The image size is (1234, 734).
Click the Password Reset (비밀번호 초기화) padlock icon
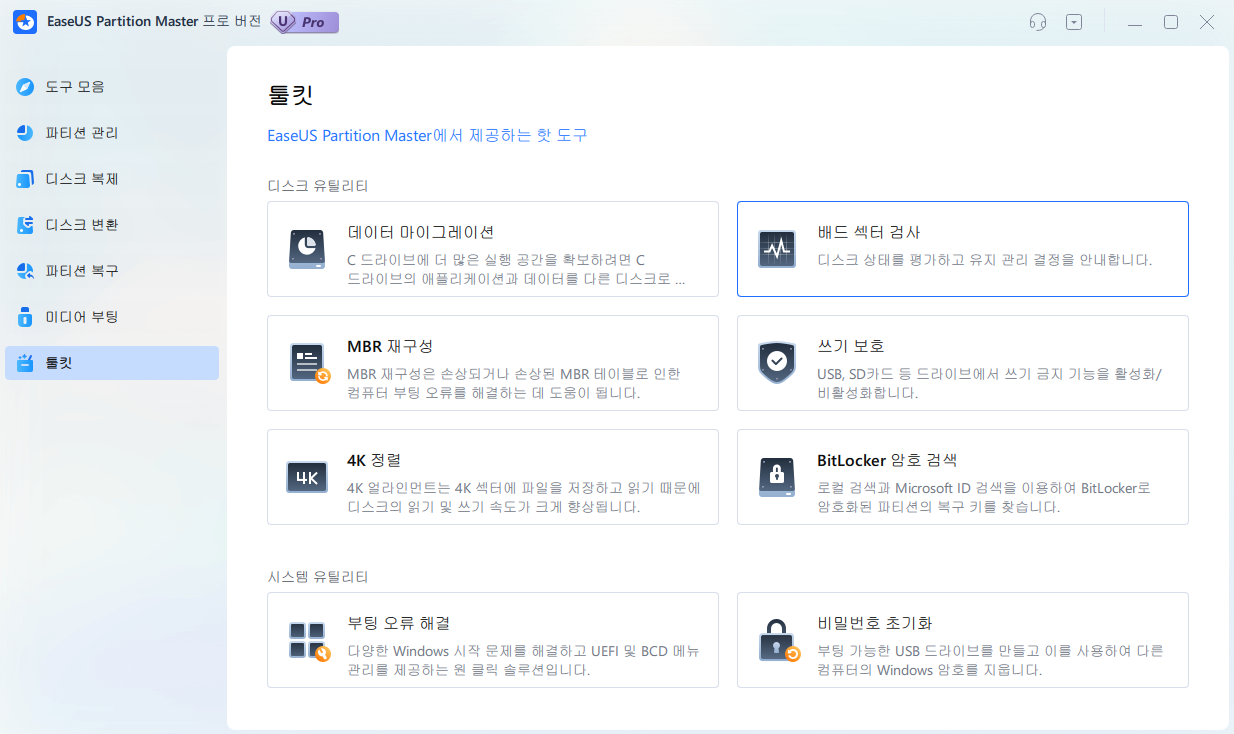point(777,640)
